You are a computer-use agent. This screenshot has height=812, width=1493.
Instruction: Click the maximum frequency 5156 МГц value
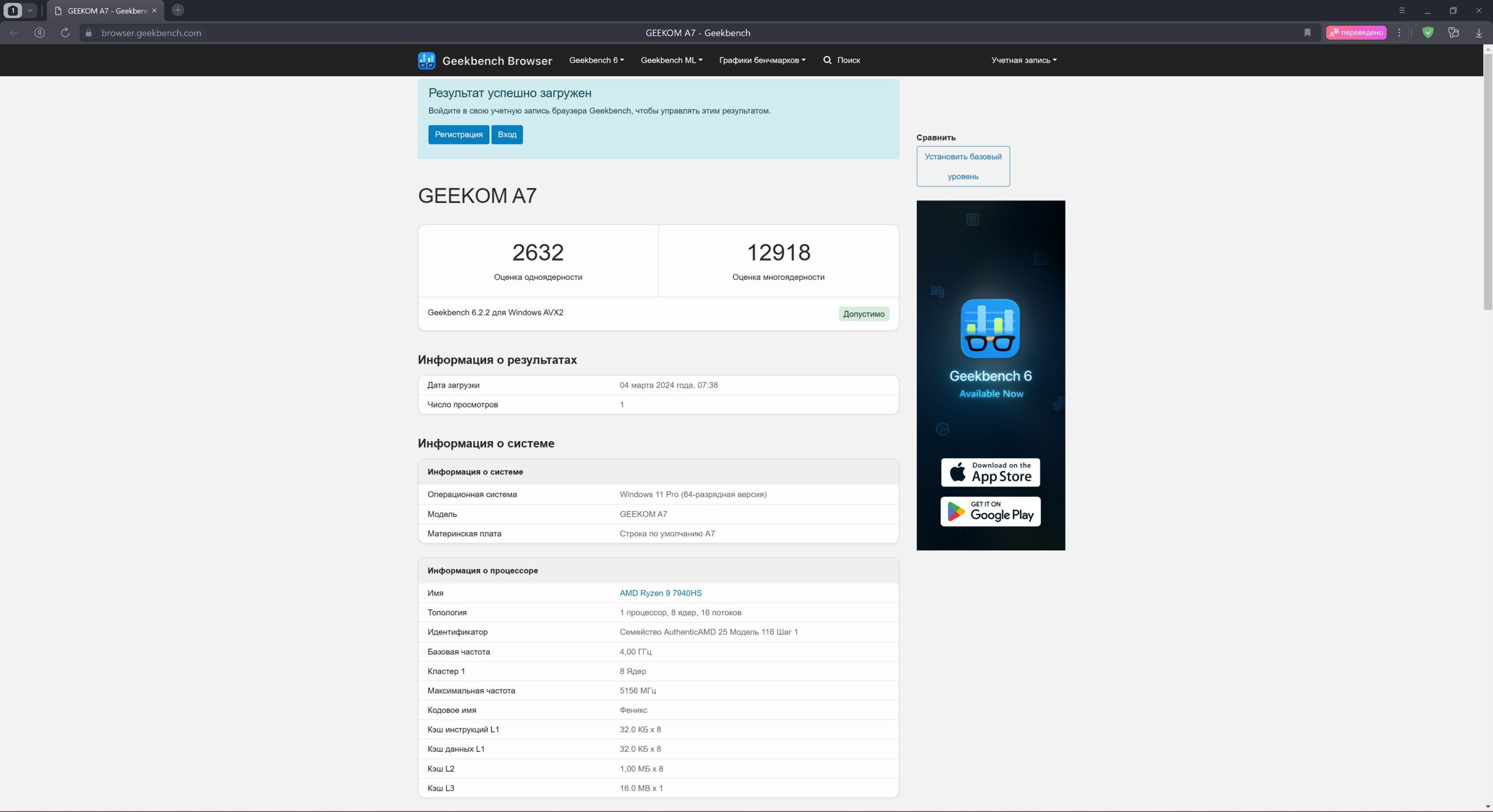(637, 691)
